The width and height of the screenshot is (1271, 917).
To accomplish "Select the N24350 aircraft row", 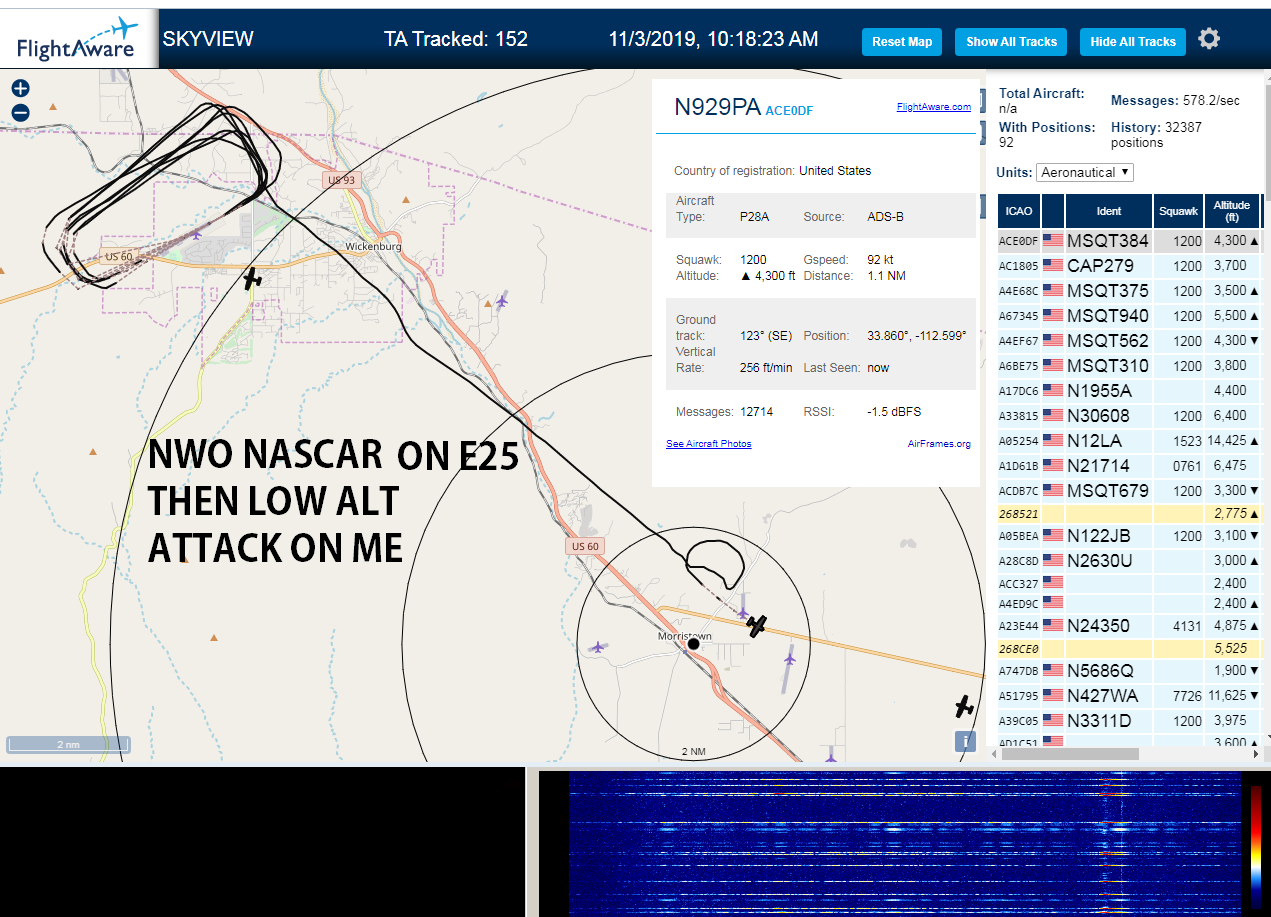I will coord(1130,626).
